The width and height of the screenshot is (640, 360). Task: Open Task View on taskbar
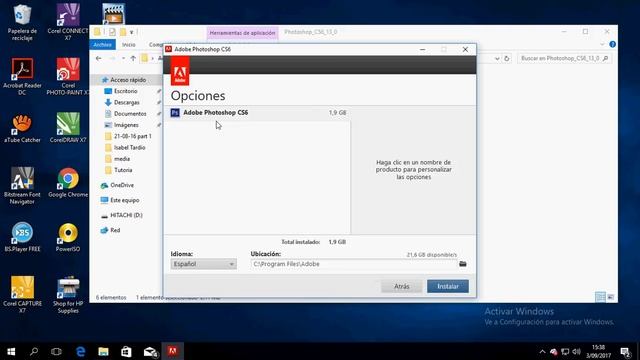click(x=56, y=351)
